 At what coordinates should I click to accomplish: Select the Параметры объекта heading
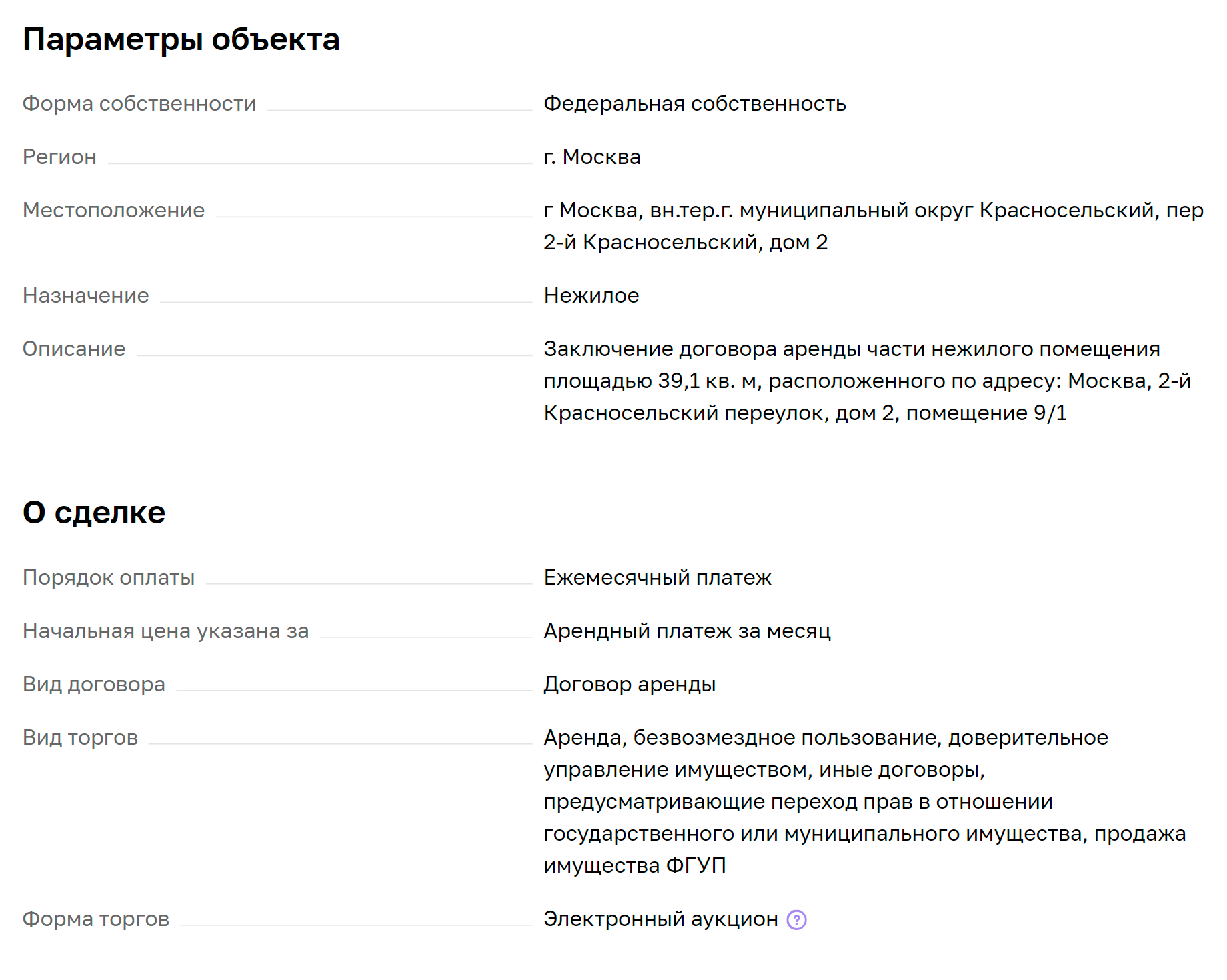click(181, 40)
